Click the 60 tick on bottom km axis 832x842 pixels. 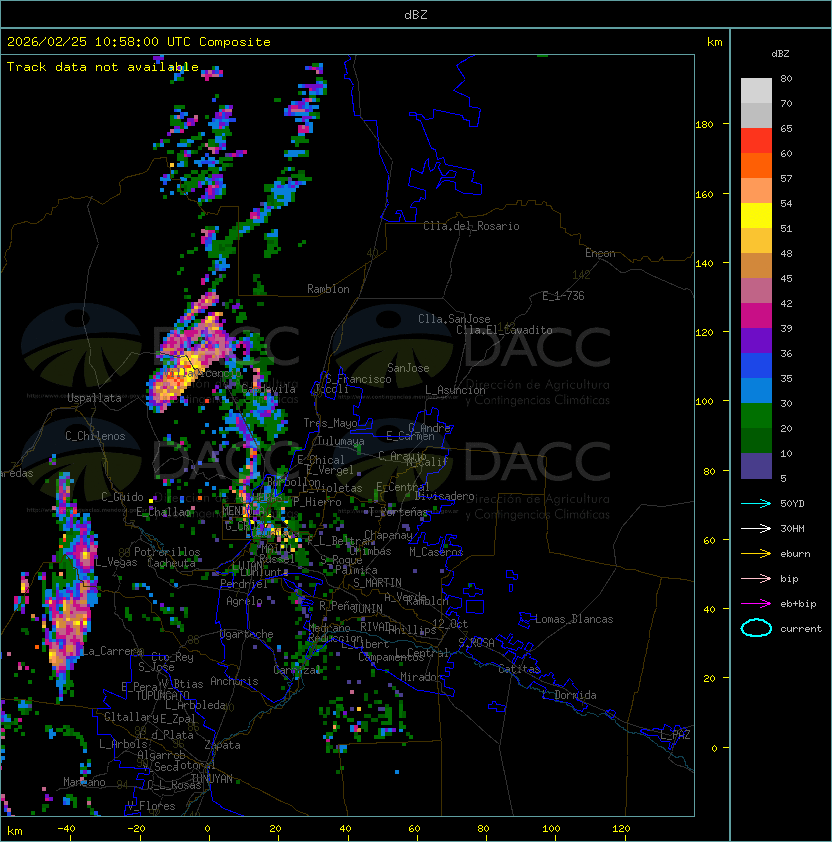[414, 829]
